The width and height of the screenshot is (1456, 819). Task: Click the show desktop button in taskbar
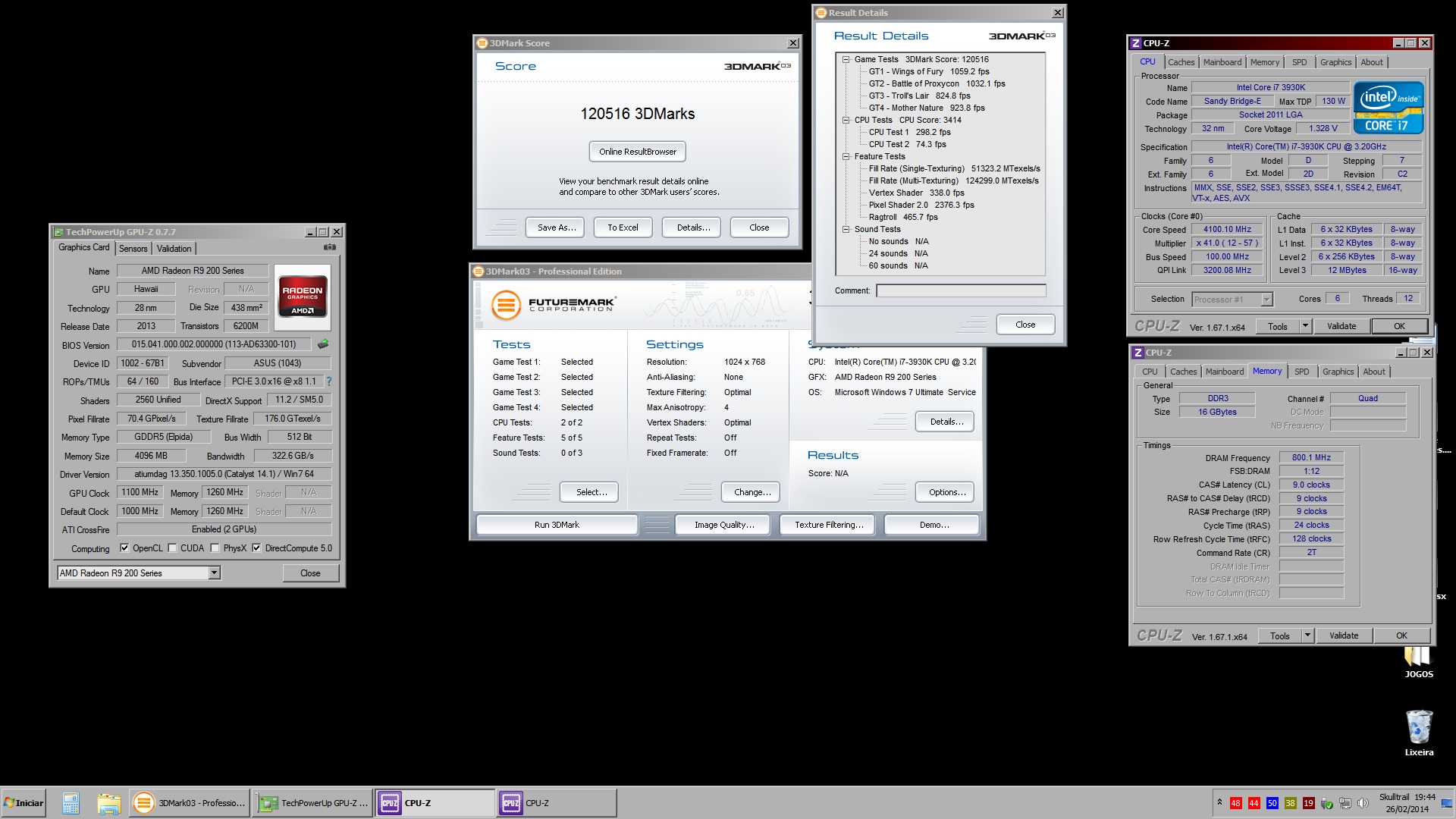1448,803
